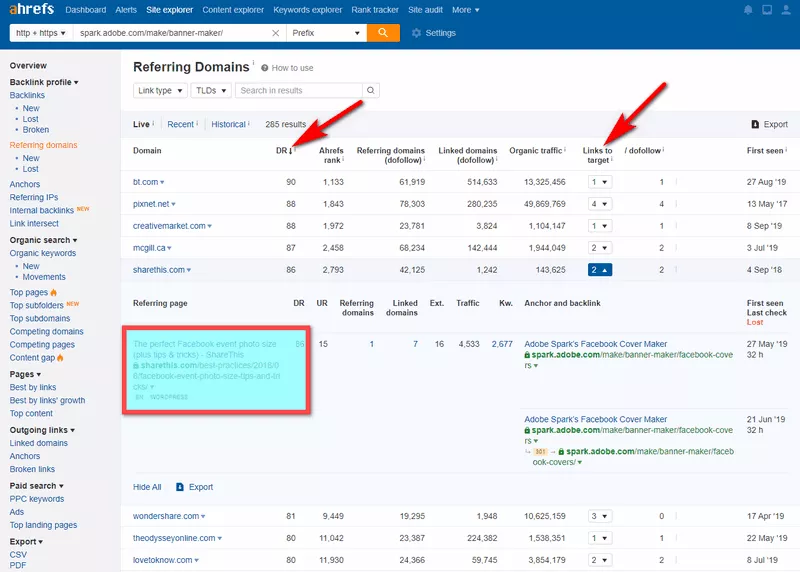The width and height of the screenshot is (800, 572).
Task: Collapse links to target for sharethis.com
Action: pyautogui.click(x=599, y=270)
